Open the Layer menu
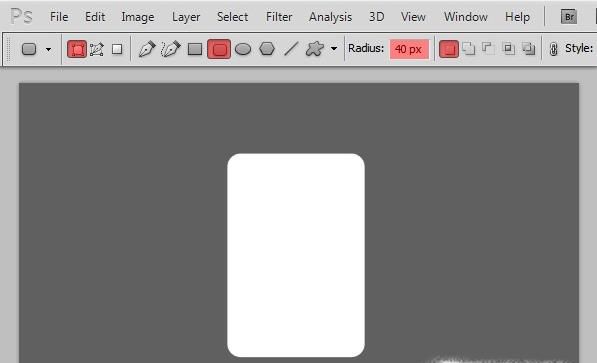The image size is (597, 363). [186, 17]
